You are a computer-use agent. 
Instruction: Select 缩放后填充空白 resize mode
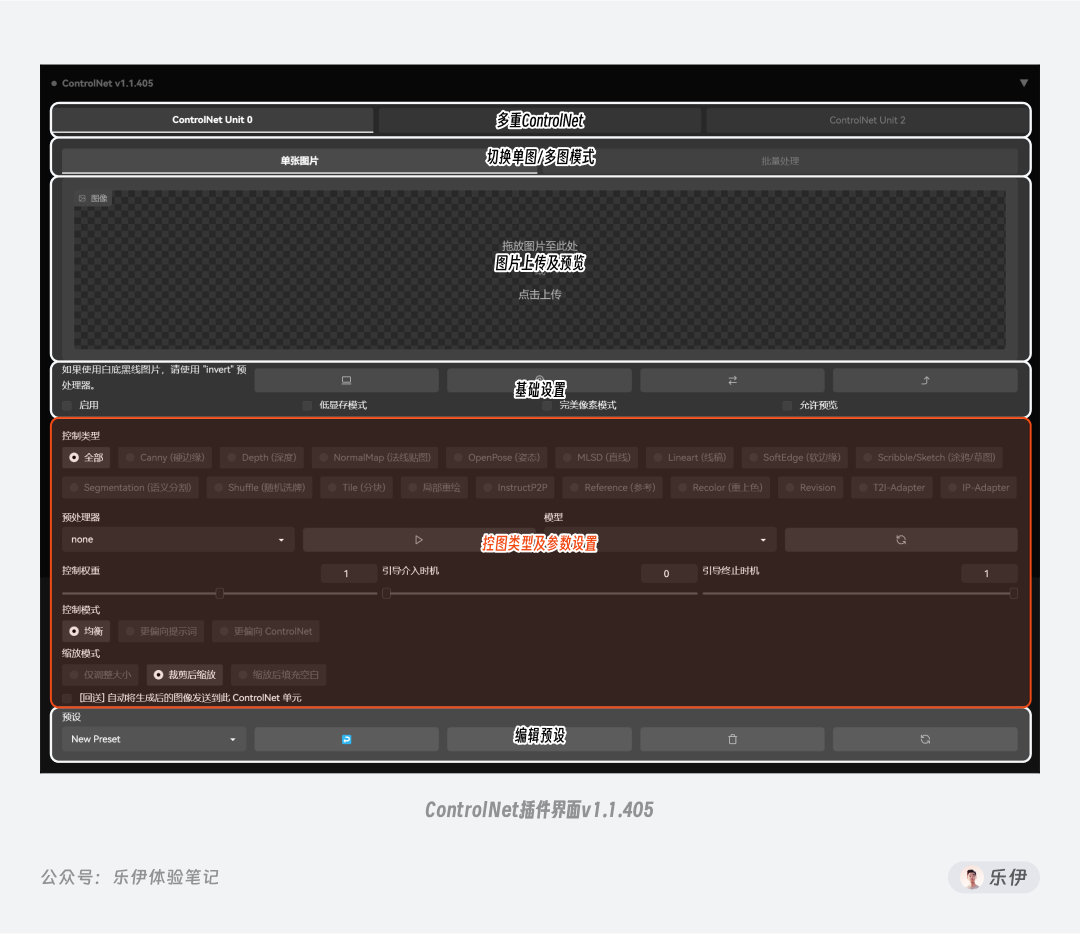click(x=278, y=674)
